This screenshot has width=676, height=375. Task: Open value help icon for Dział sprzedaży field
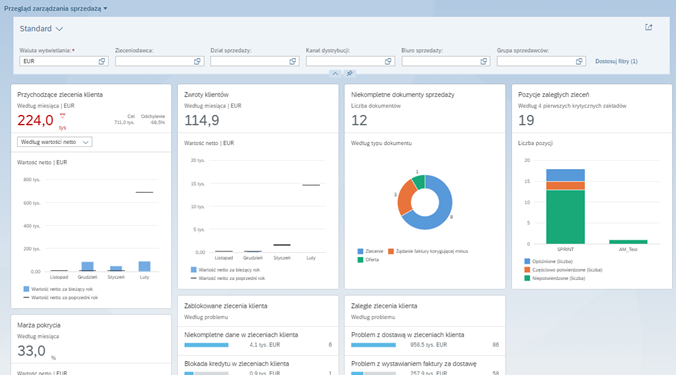(x=293, y=62)
